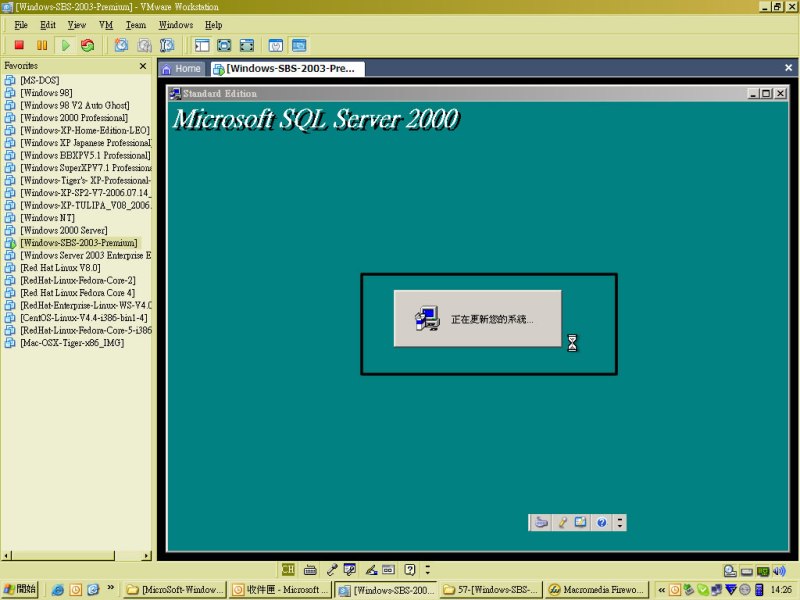Select [Windows XP Japanese Professional] favorite
The height and width of the screenshot is (600, 800).
click(x=86, y=143)
